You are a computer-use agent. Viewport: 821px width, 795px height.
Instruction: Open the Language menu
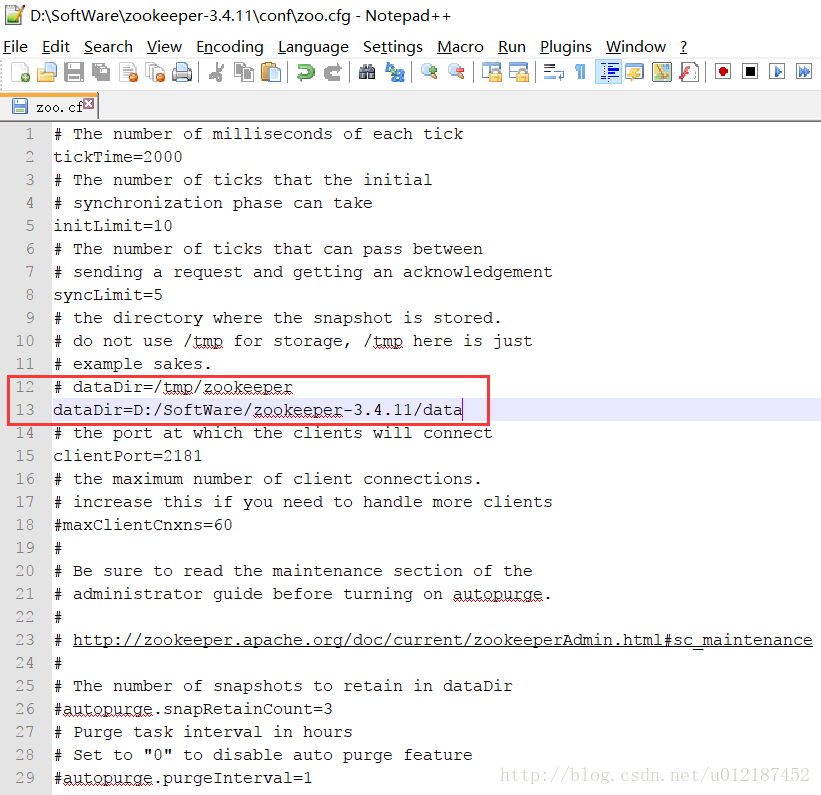pyautogui.click(x=313, y=47)
